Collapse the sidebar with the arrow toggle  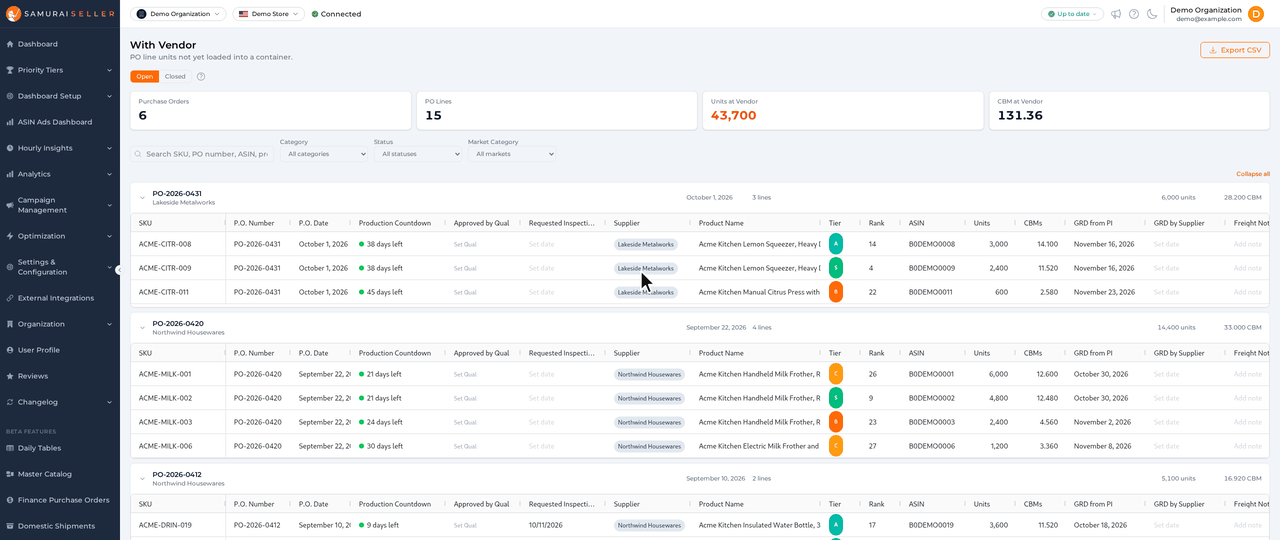coord(118,270)
